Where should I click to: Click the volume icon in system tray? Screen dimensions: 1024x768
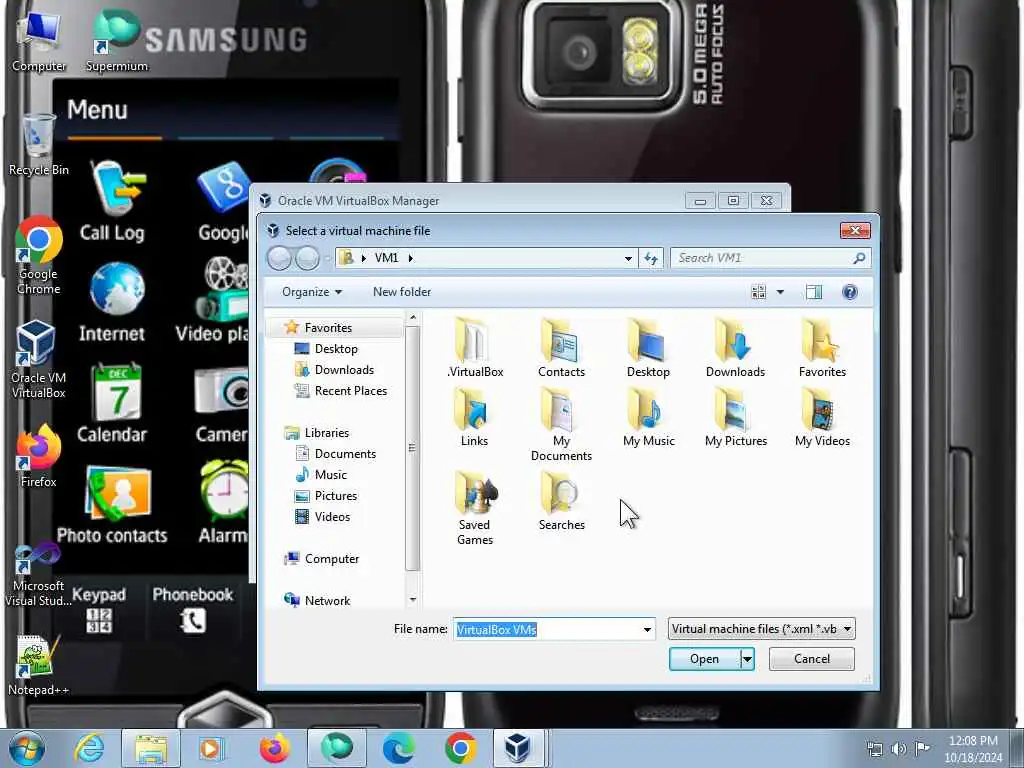[899, 749]
